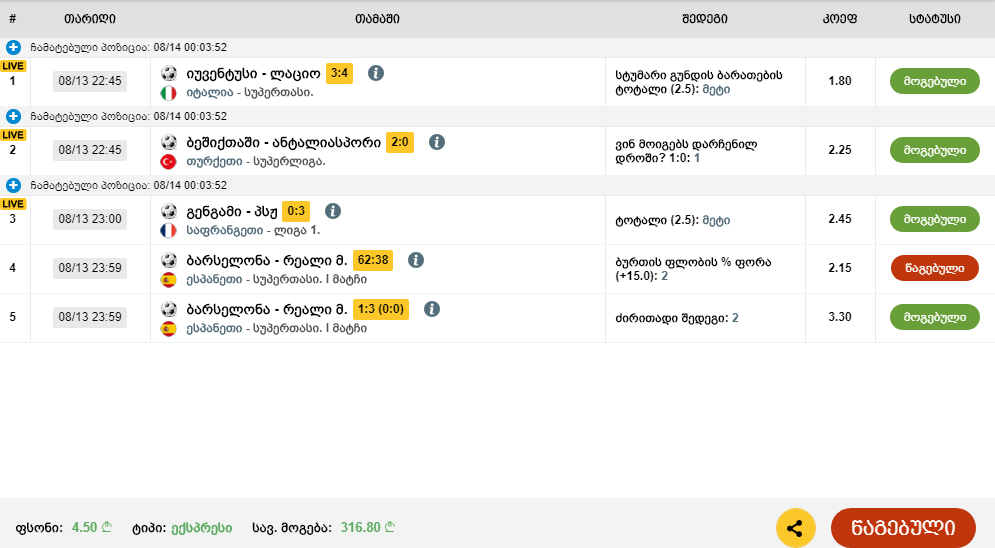Click the 3:4 score badge
This screenshot has height=548, width=995.
[339, 73]
